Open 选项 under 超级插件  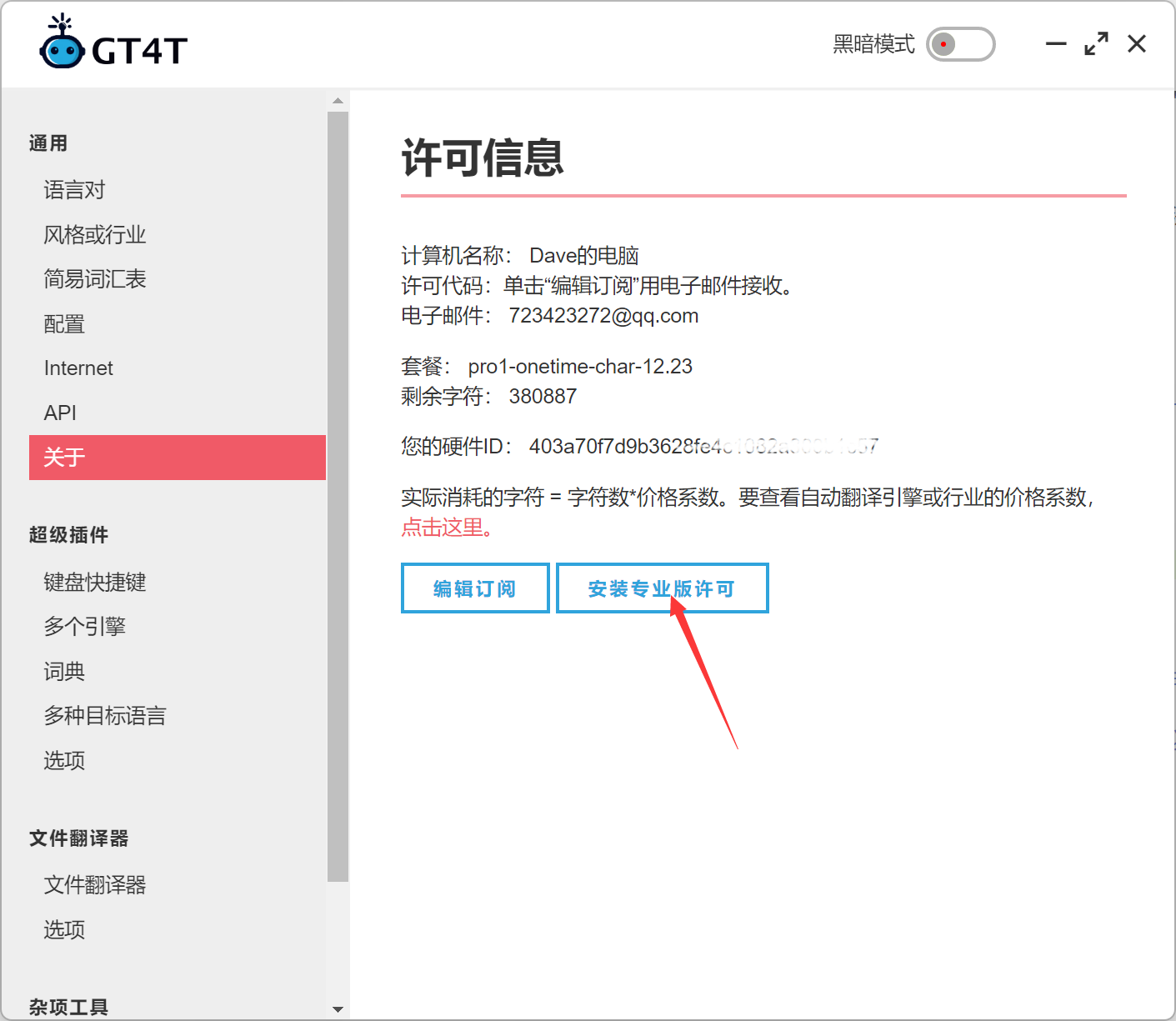[178, 761]
